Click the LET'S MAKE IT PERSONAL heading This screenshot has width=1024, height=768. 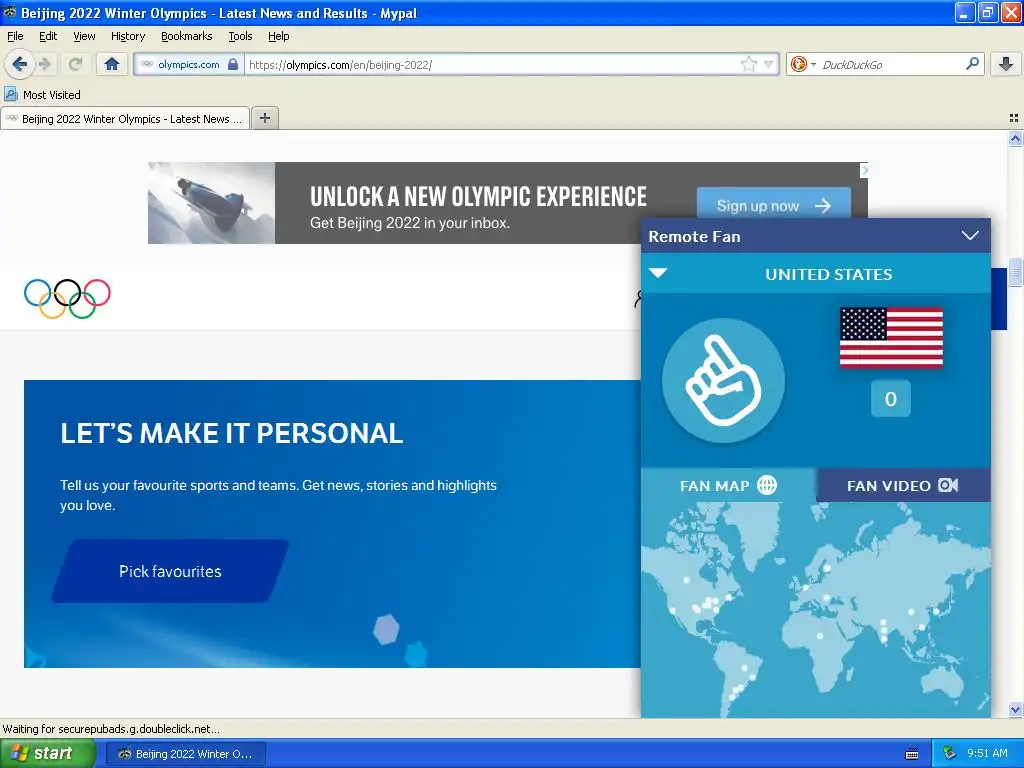231,434
